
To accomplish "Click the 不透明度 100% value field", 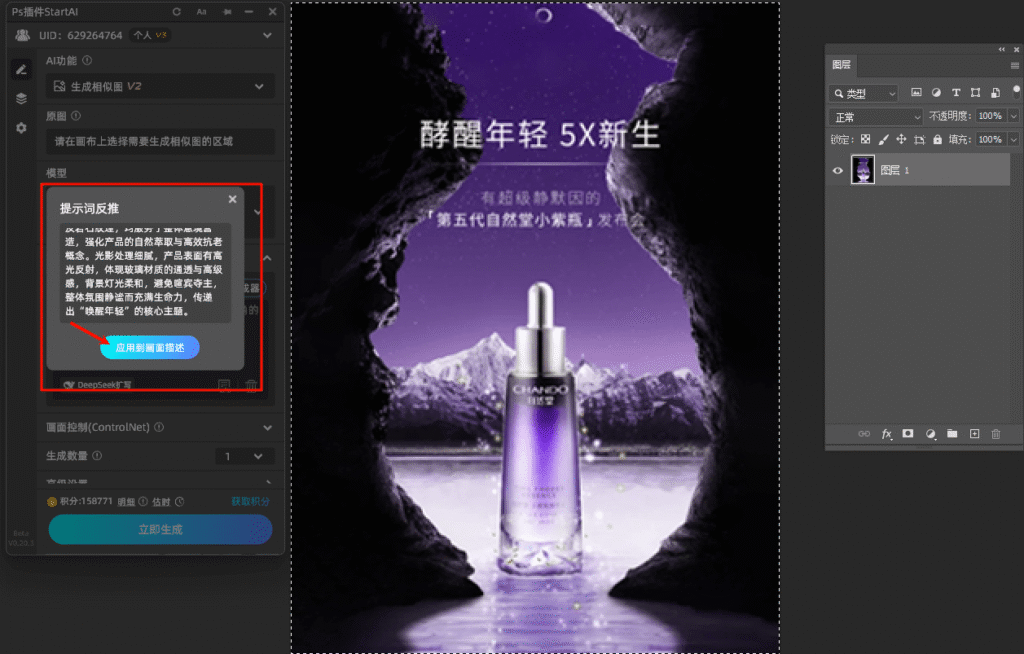I will (x=991, y=116).
